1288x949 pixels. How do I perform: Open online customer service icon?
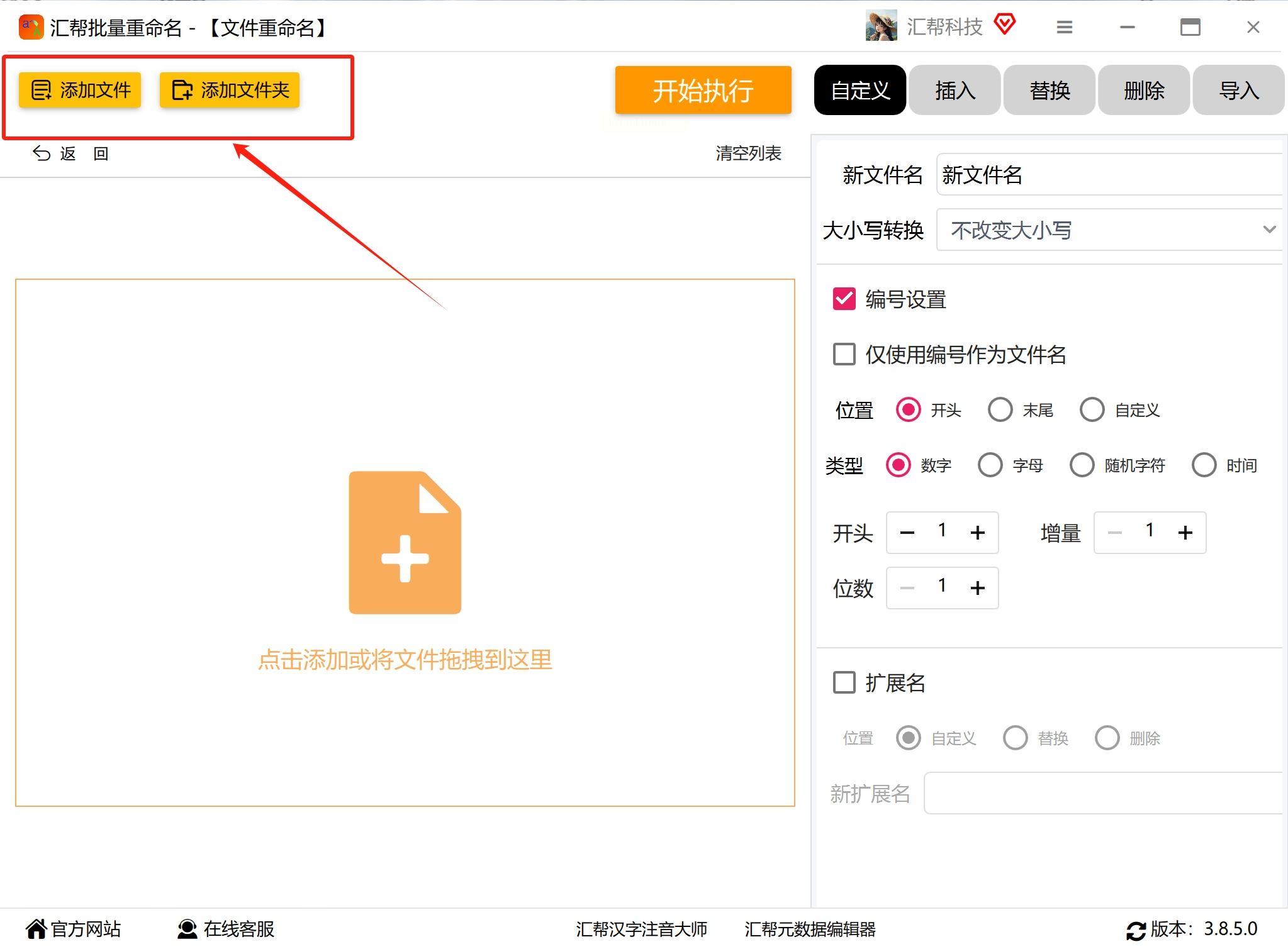point(187,929)
